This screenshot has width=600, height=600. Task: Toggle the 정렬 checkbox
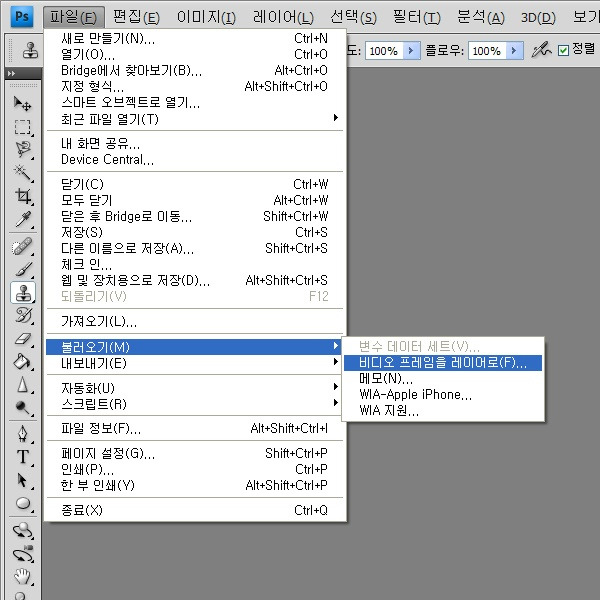(563, 50)
